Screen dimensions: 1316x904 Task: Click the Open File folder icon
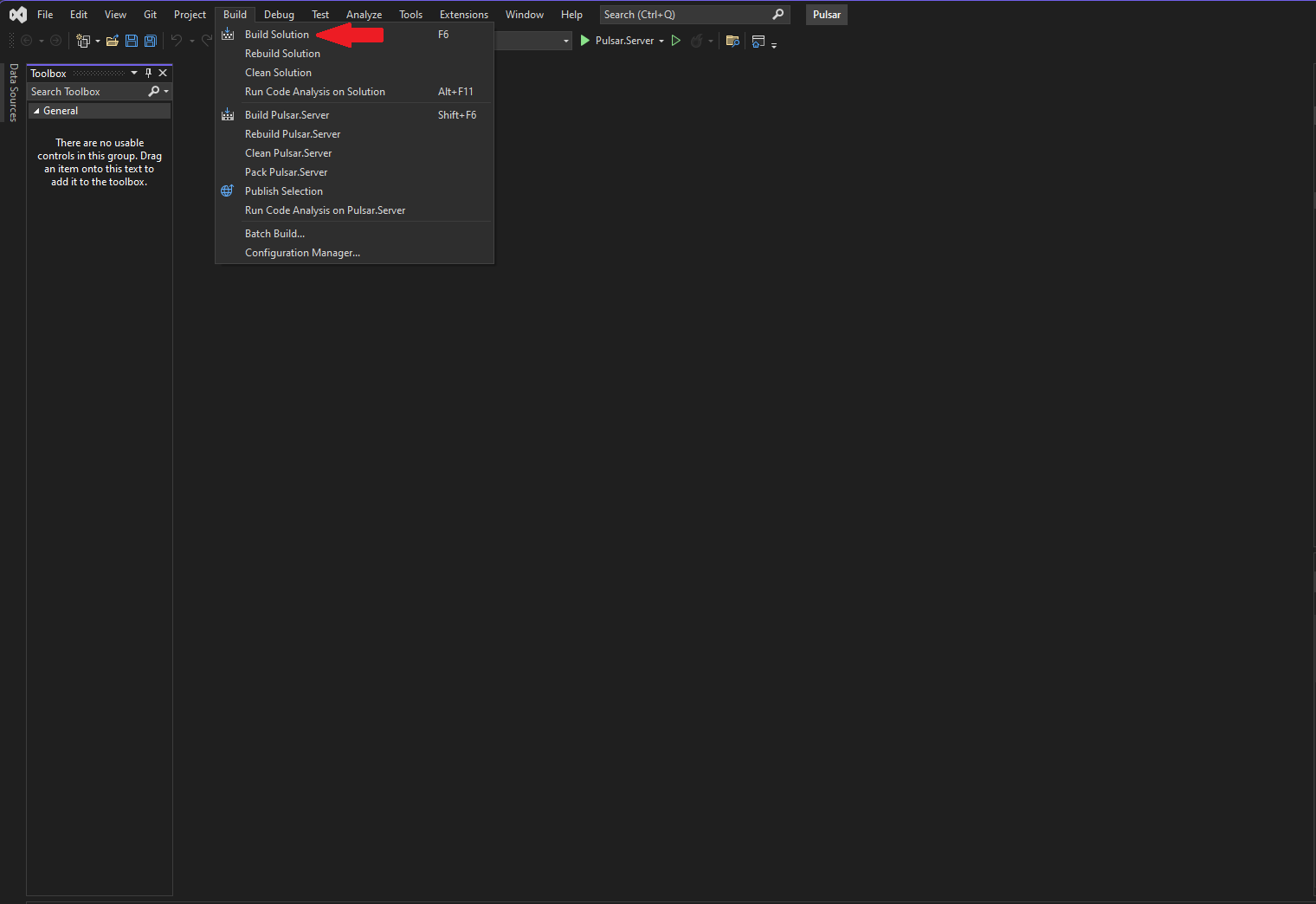click(113, 41)
